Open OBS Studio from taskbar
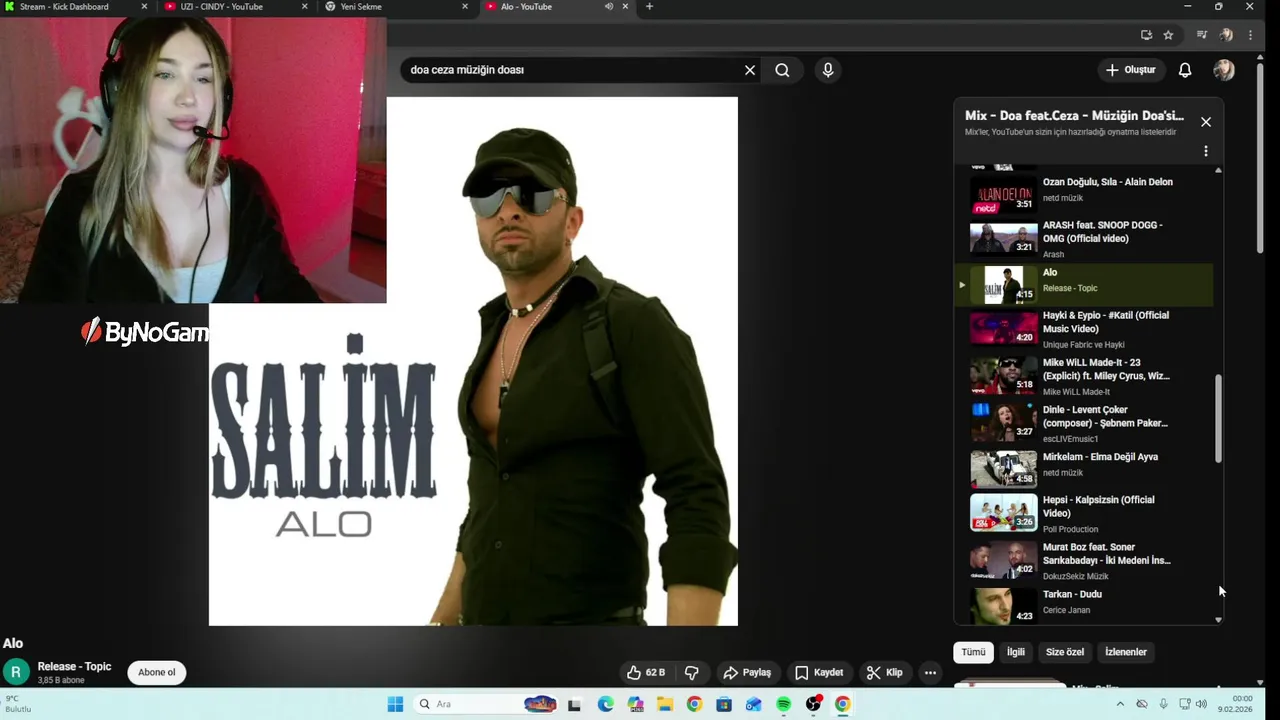Viewport: 1280px width, 720px height. (814, 704)
